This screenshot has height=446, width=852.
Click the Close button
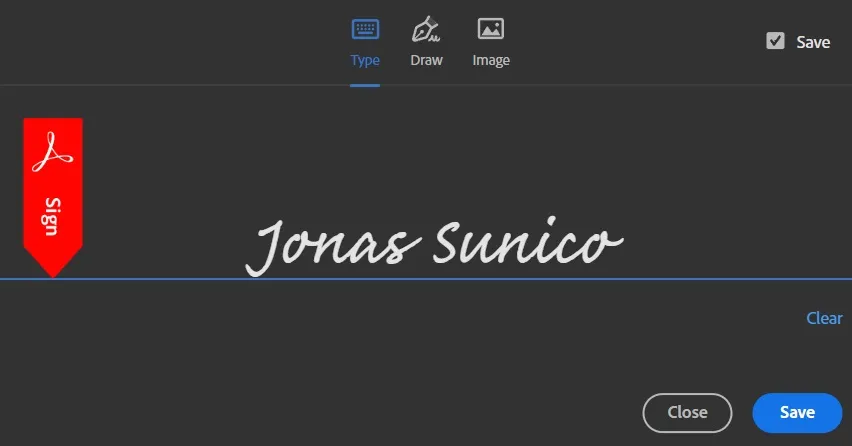[687, 413]
